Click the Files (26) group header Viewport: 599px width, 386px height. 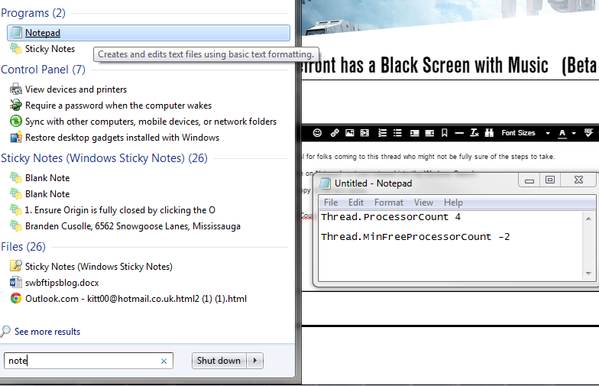click(x=23, y=247)
